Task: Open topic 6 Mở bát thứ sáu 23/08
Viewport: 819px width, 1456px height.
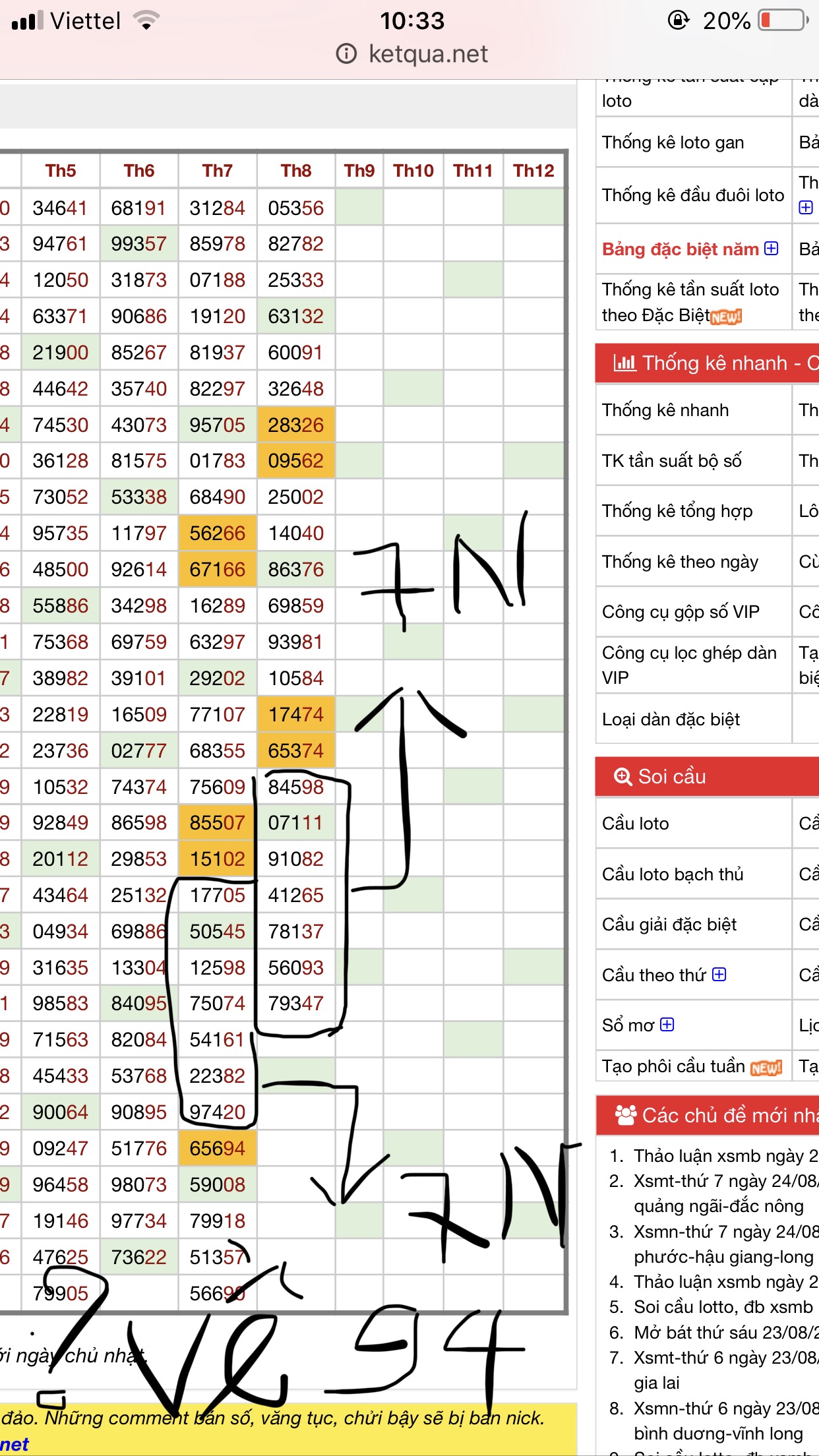Action: pyautogui.click(x=726, y=1332)
